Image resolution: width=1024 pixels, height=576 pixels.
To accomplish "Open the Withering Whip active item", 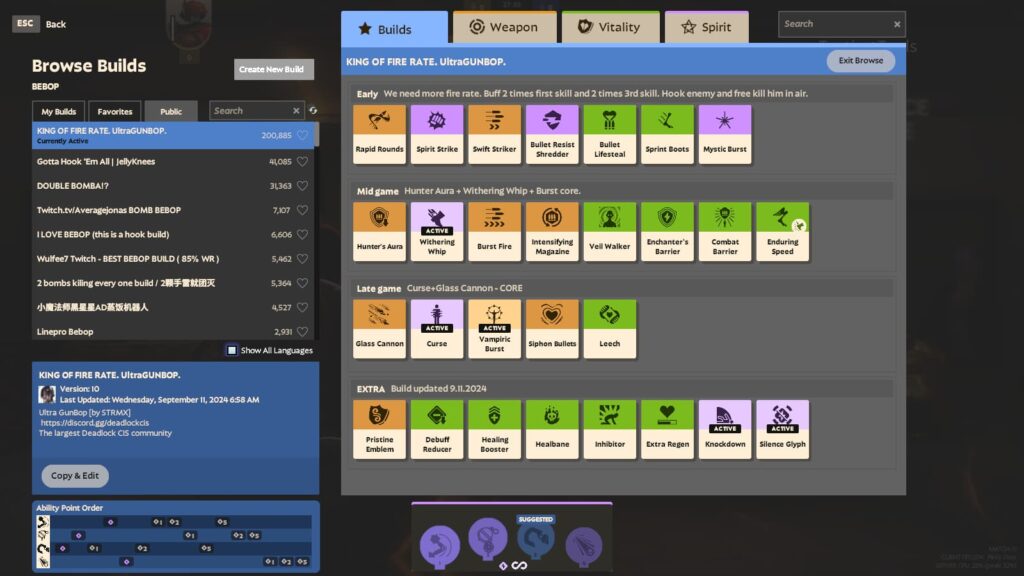I will point(437,230).
